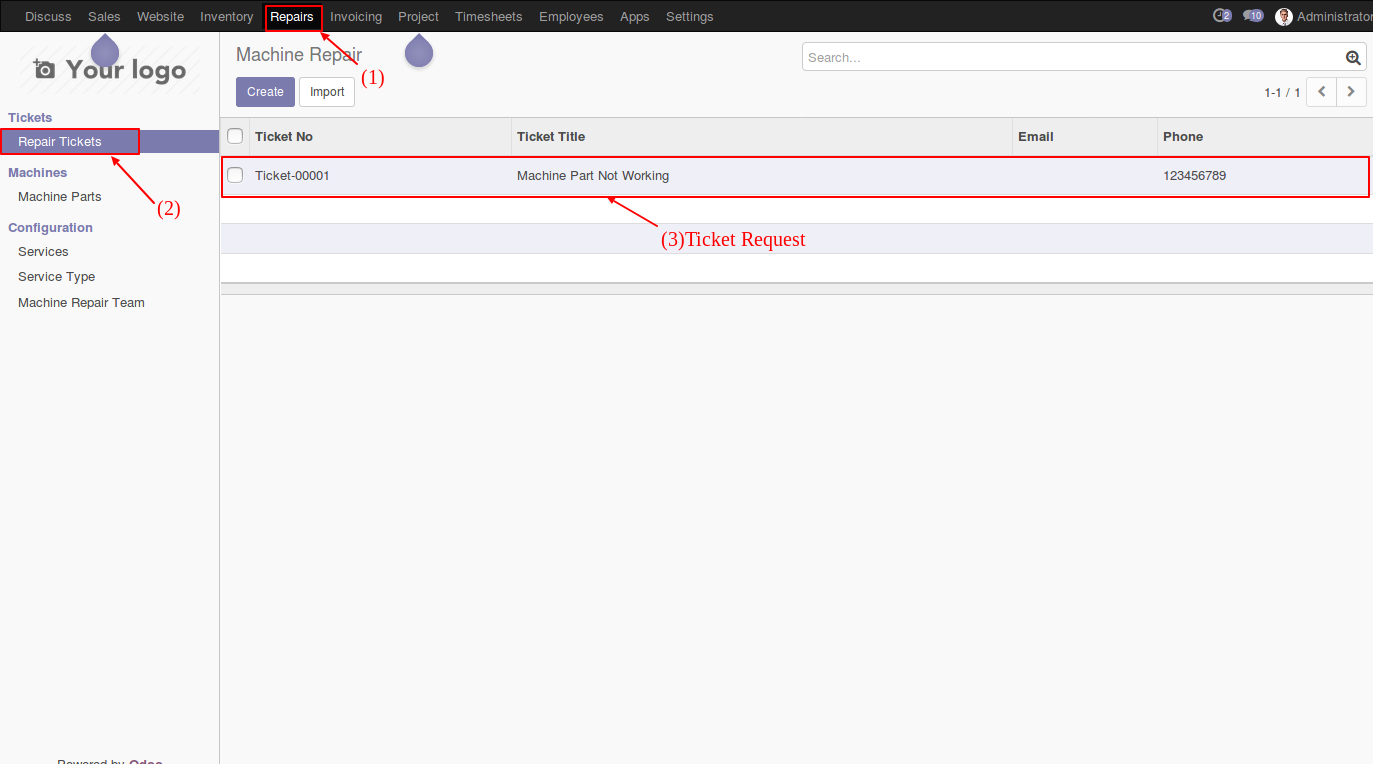The width and height of the screenshot is (1373, 764).
Task: Click the Machine Repair breadcrumb title
Action: pos(299,55)
